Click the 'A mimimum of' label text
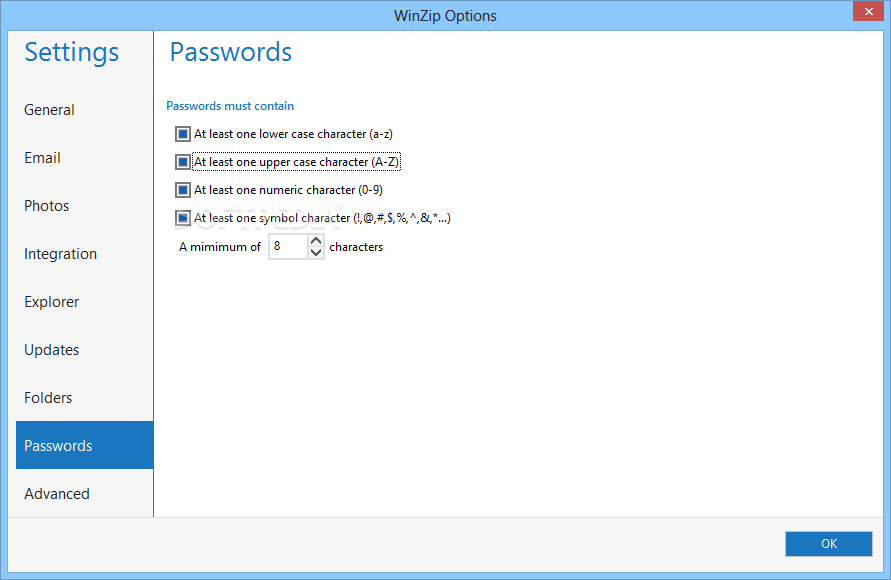891x580 pixels. pos(219,247)
